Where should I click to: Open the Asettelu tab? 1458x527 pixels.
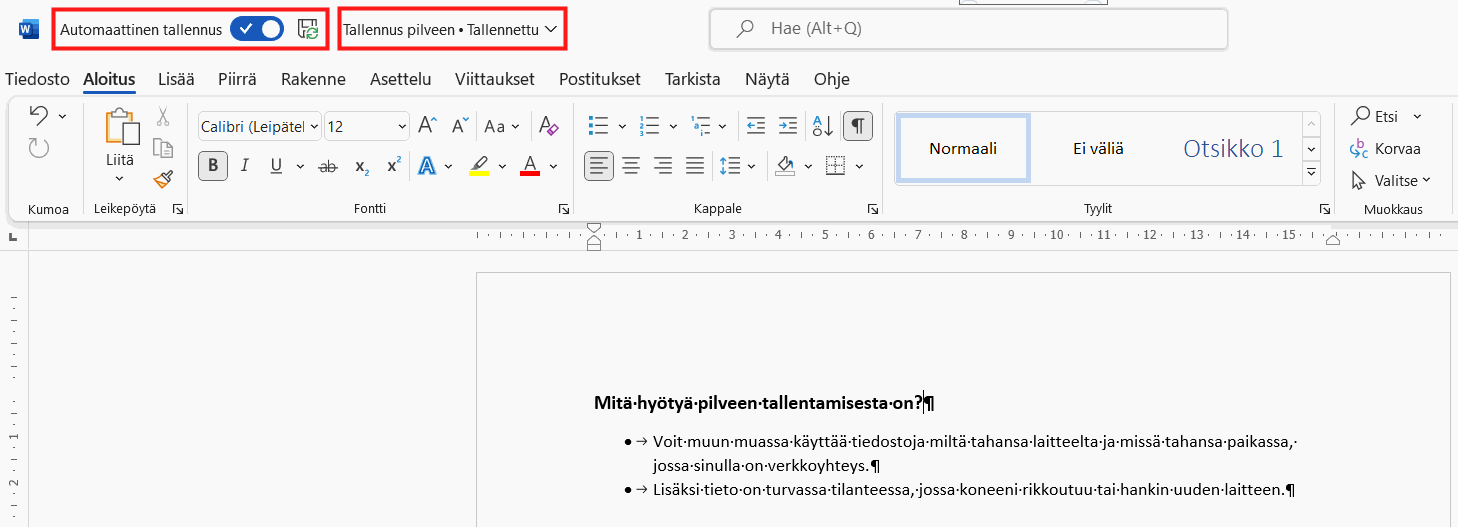point(400,79)
